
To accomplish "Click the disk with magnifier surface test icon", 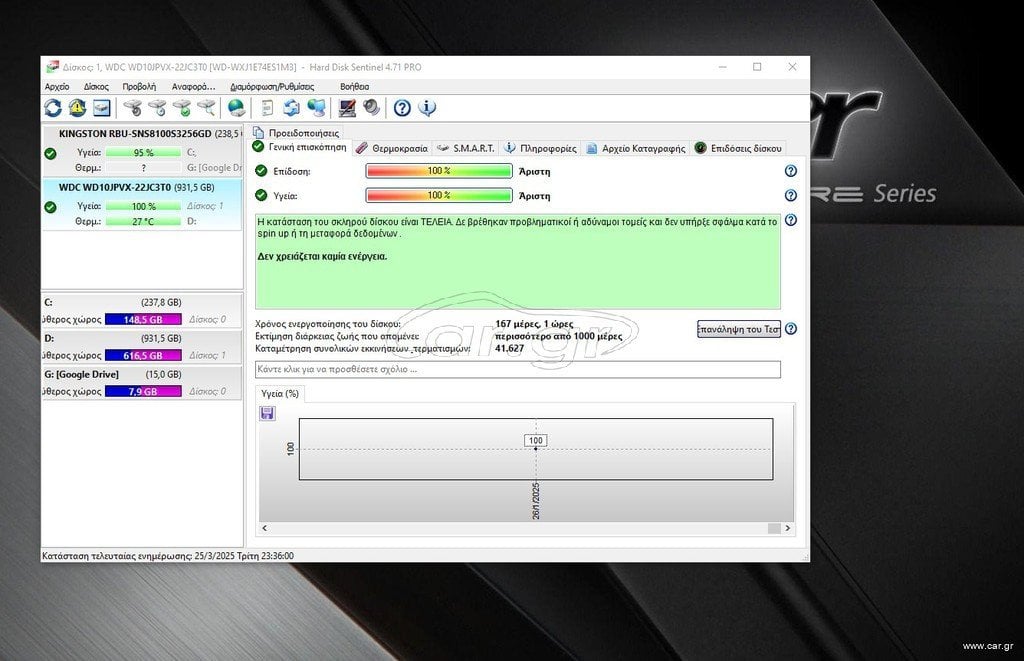I will (x=206, y=108).
